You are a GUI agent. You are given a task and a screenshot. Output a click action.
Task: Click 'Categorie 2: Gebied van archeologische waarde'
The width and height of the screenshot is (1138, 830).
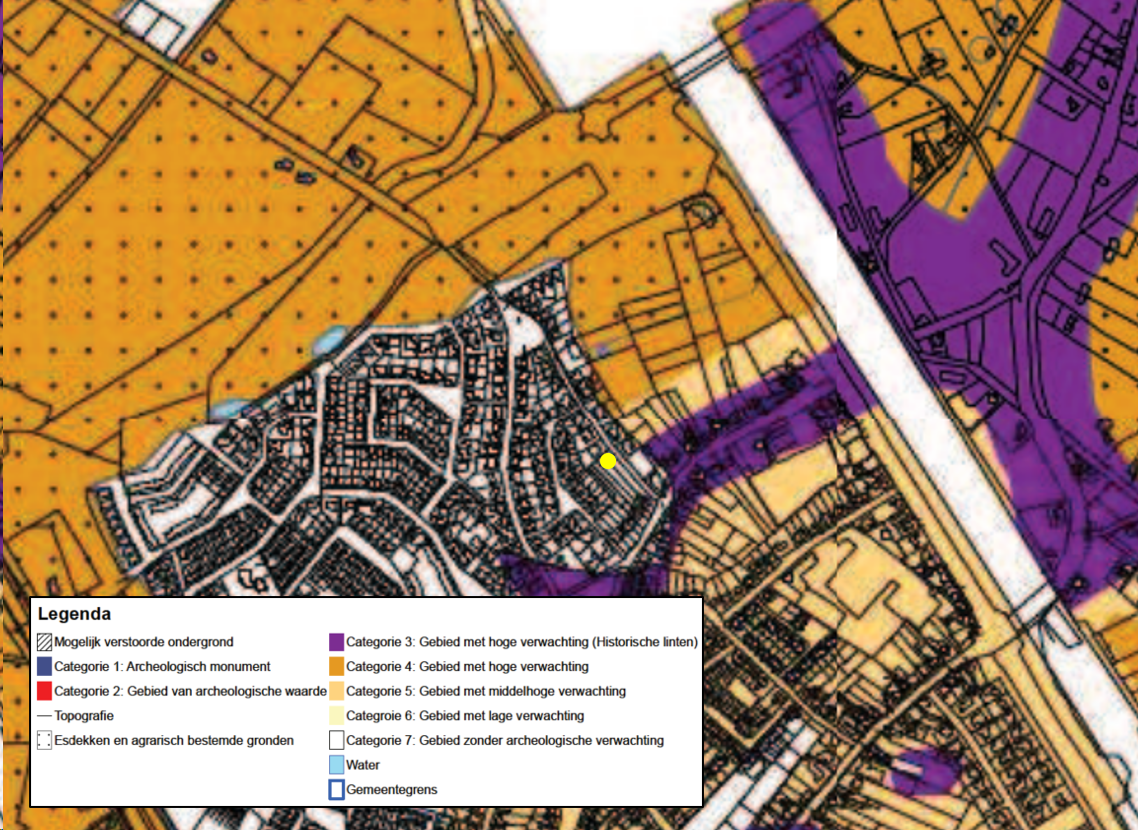tap(190, 691)
